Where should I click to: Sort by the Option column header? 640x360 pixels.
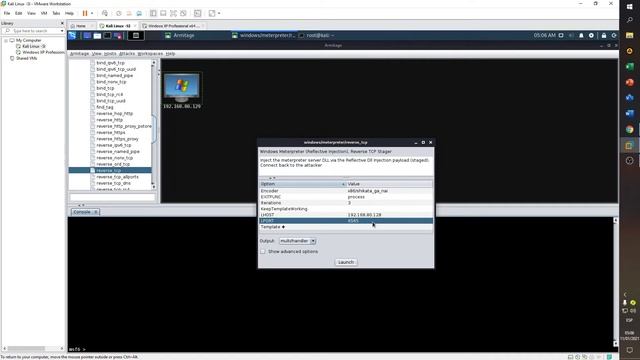pos(302,184)
